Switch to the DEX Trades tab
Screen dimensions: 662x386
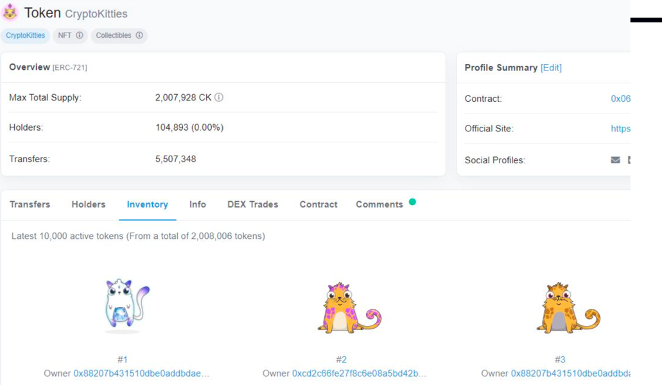point(253,204)
